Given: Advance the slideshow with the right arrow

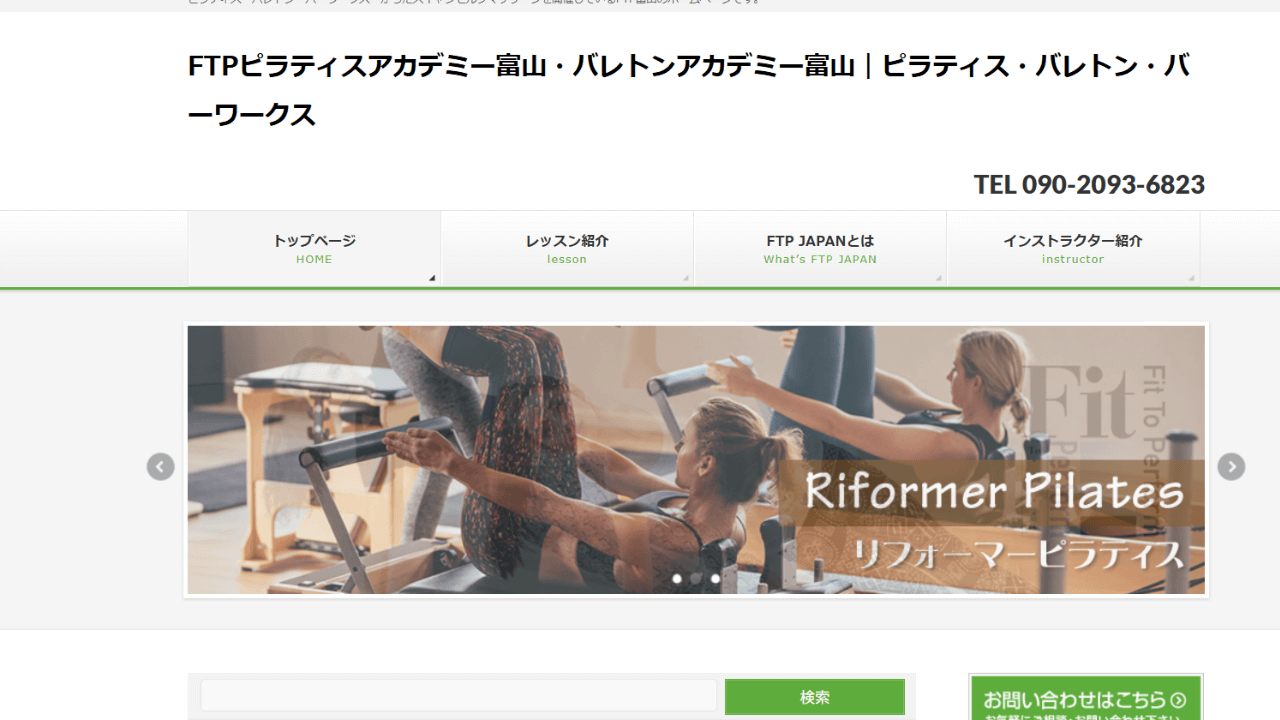Looking at the screenshot, I should coord(1231,467).
